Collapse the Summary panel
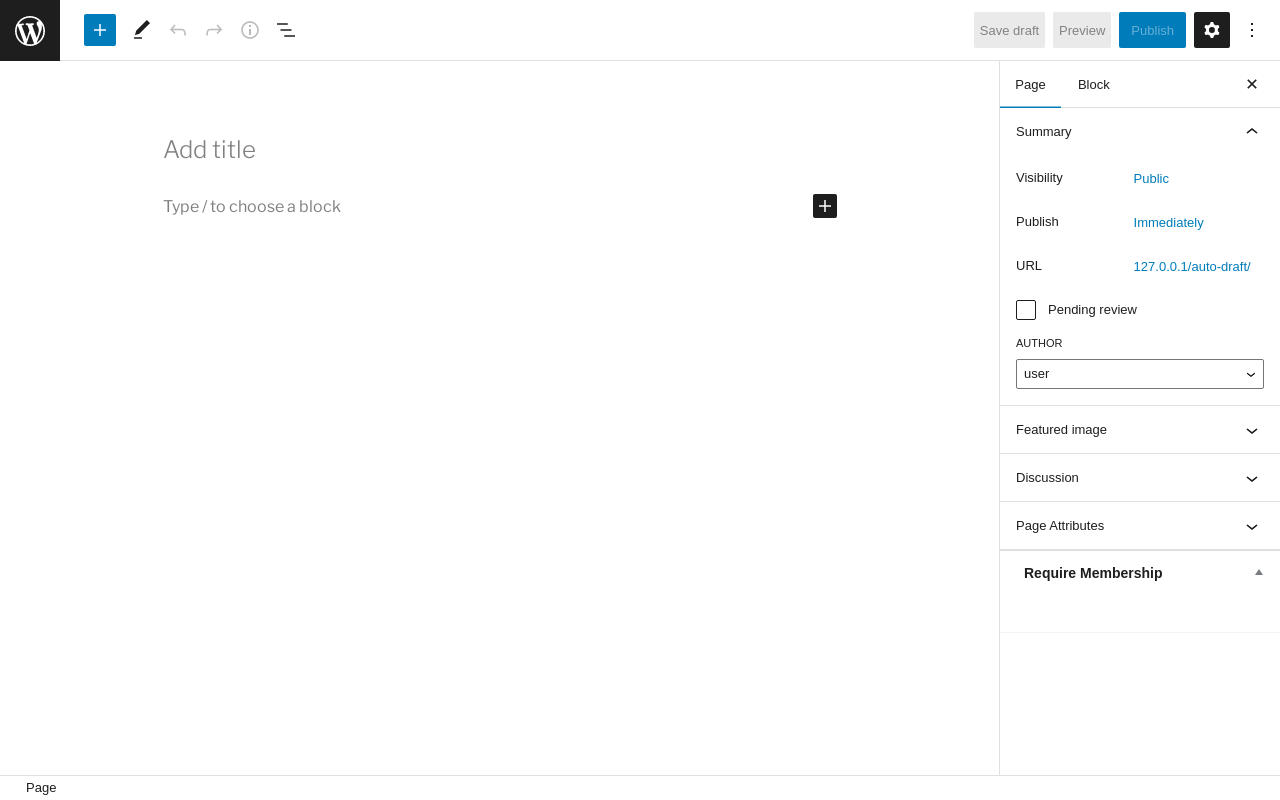The width and height of the screenshot is (1280, 800). [x=1140, y=131]
